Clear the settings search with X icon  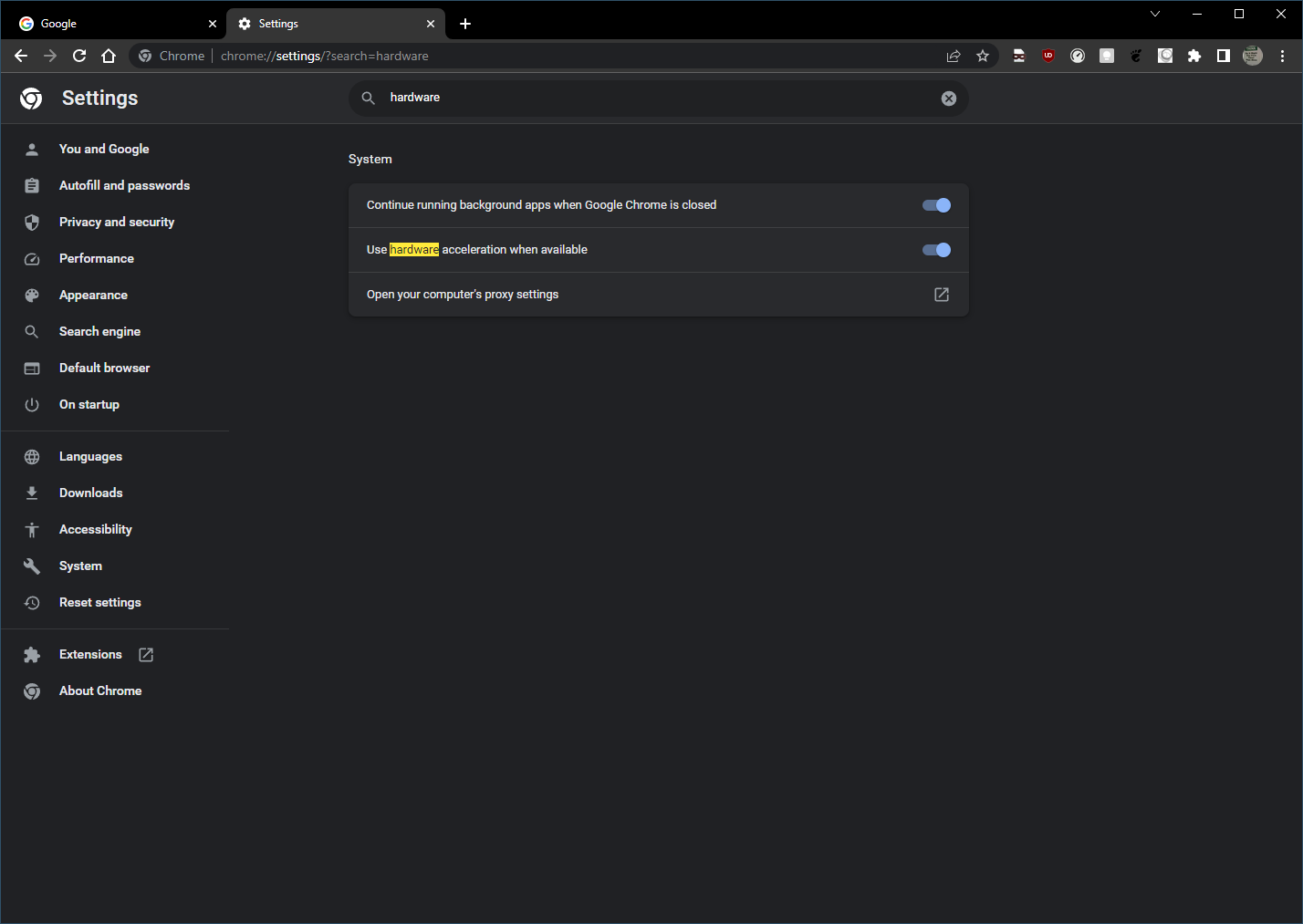[x=949, y=99]
